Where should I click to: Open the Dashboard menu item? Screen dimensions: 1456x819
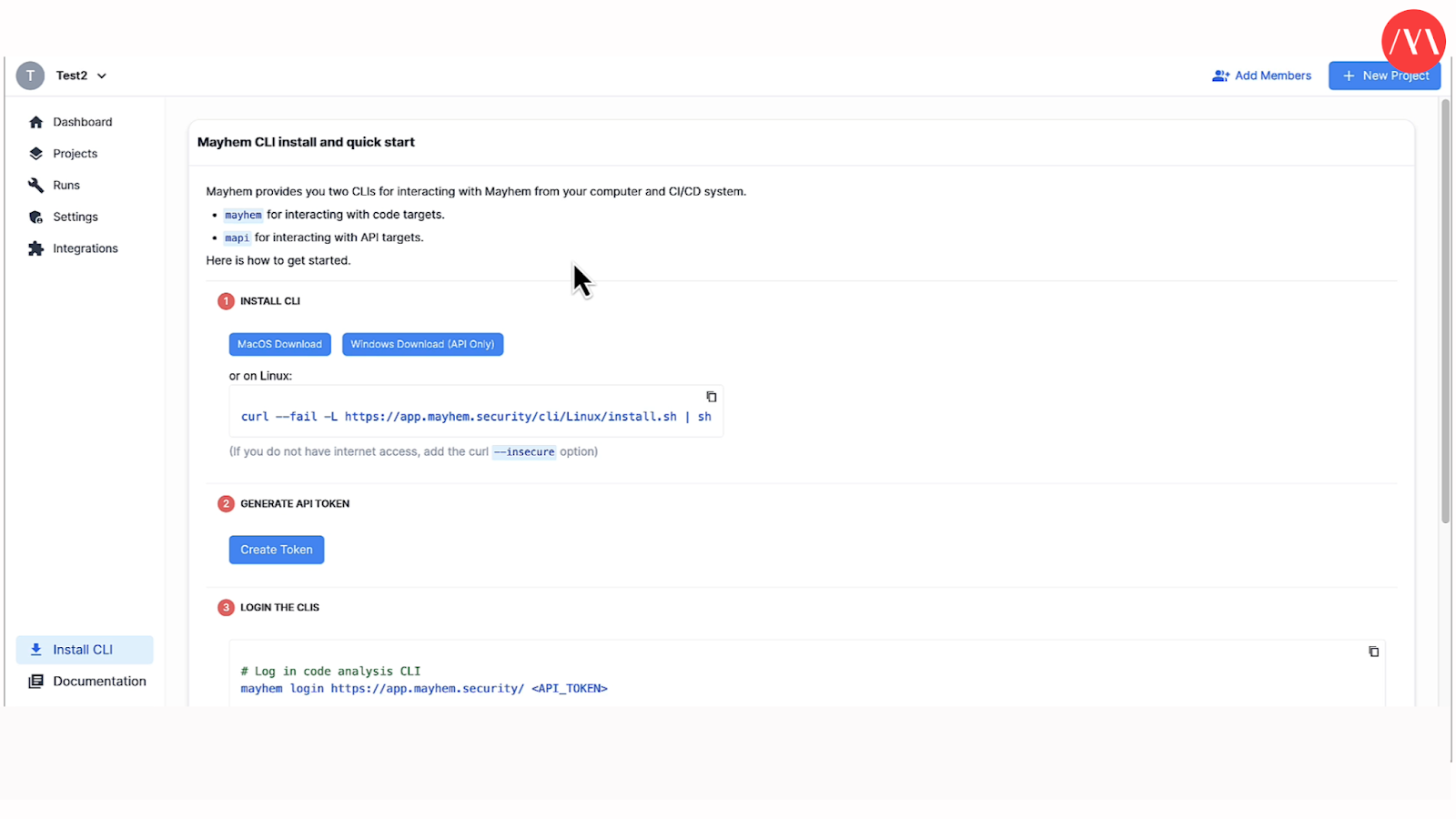(85, 122)
